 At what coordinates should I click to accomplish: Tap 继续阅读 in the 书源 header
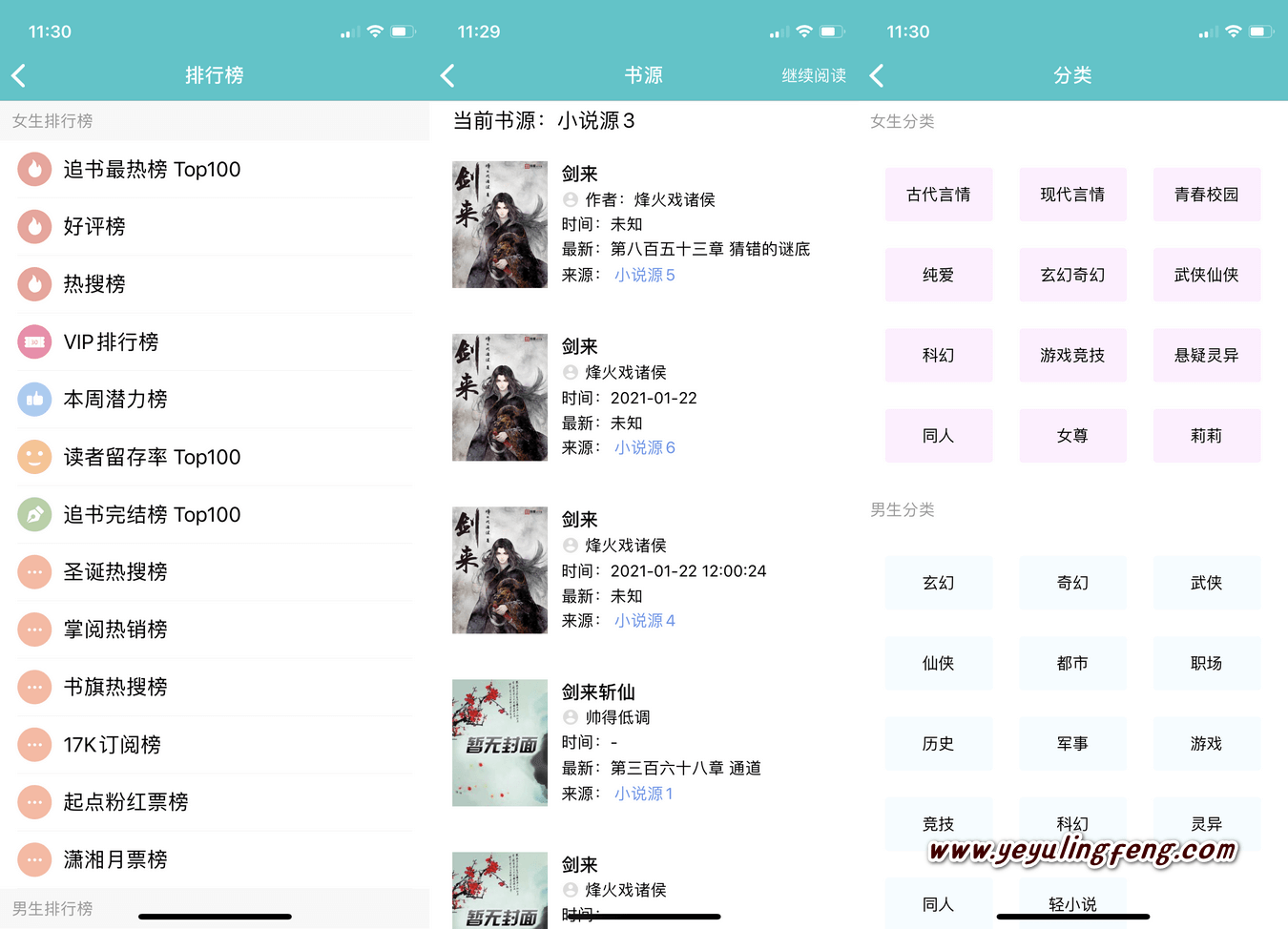pos(814,75)
